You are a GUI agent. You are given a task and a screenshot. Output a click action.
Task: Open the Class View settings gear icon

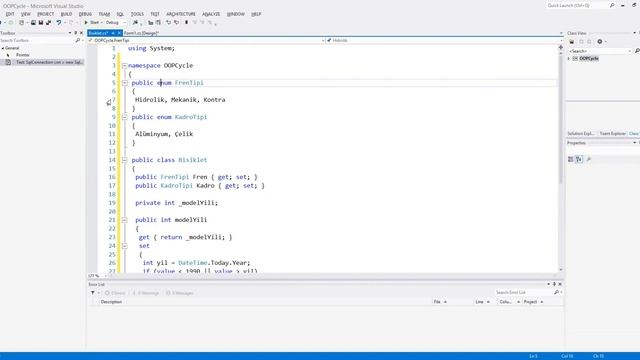(600, 42)
